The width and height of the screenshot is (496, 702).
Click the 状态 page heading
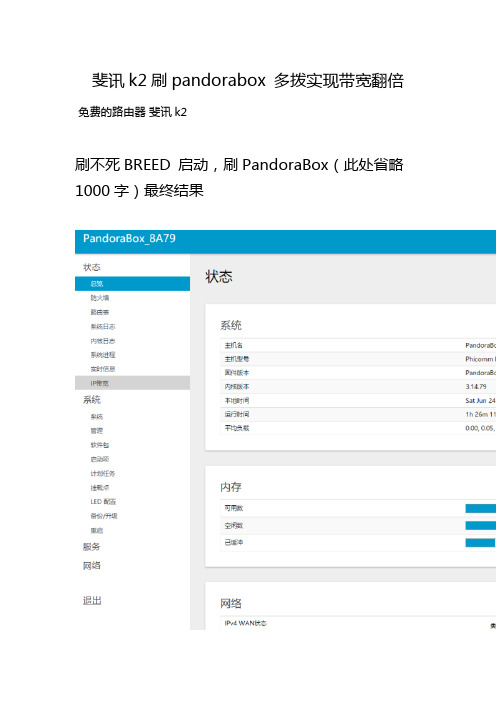pos(218,276)
